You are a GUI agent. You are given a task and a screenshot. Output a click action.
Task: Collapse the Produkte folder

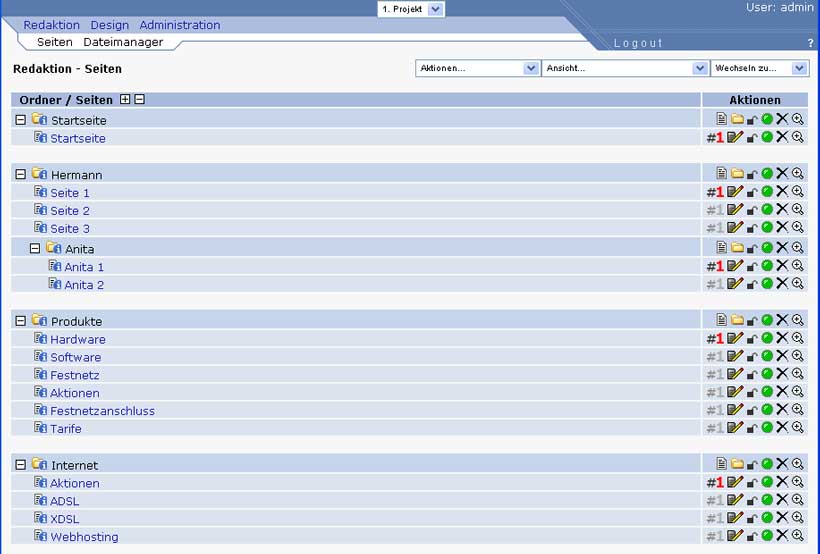coord(20,321)
